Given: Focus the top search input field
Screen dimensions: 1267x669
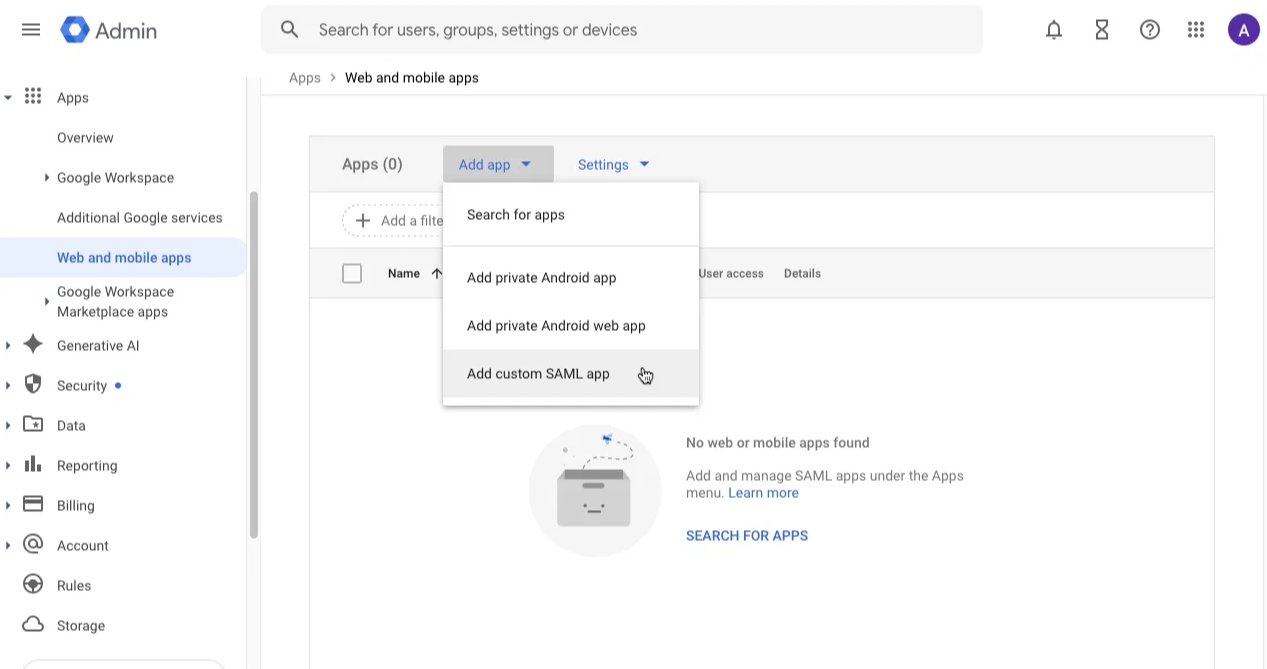Looking at the screenshot, I should (x=622, y=30).
